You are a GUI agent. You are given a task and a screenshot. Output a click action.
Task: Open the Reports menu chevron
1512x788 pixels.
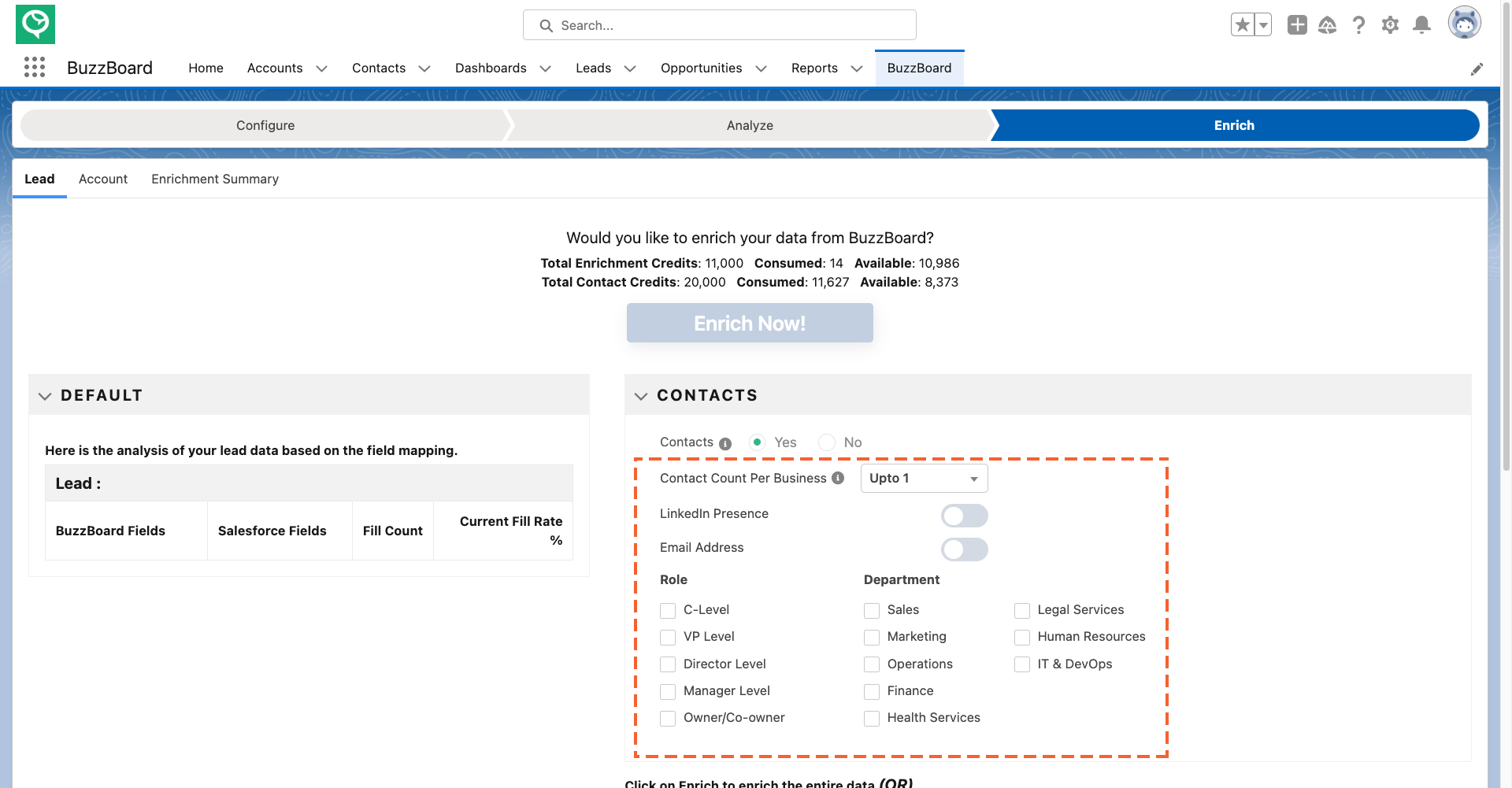coord(857,68)
